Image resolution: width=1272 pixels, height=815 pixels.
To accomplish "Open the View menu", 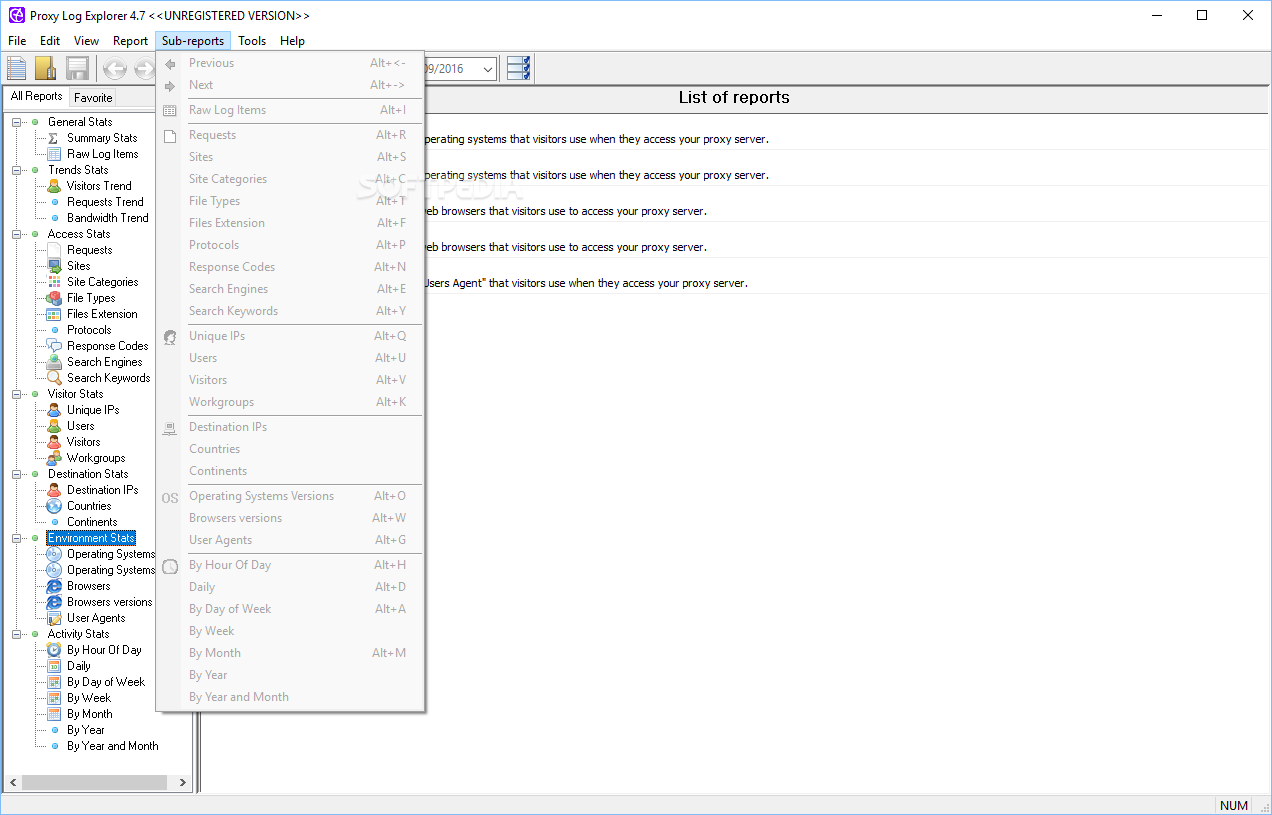I will pyautogui.click(x=86, y=41).
